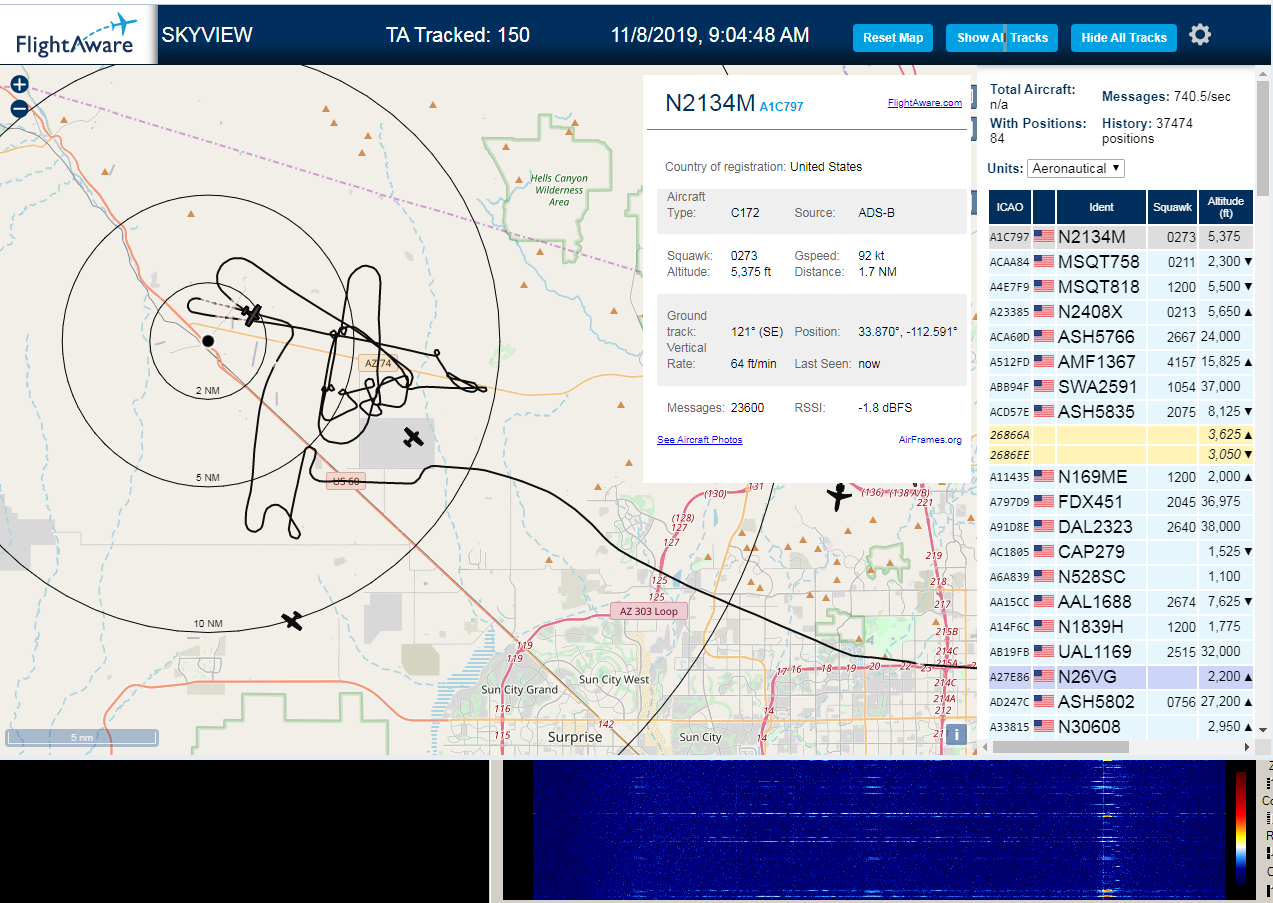Screen dimensions: 1273x903
Task: Zoom out the map with minus icon
Action: [19, 109]
